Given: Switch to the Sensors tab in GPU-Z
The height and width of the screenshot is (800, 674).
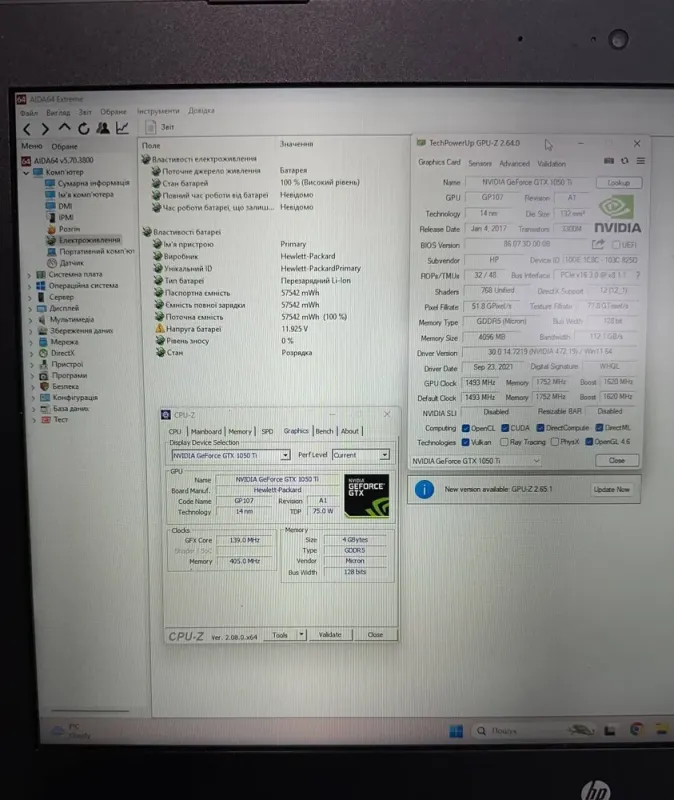Looking at the screenshot, I should pos(480,163).
